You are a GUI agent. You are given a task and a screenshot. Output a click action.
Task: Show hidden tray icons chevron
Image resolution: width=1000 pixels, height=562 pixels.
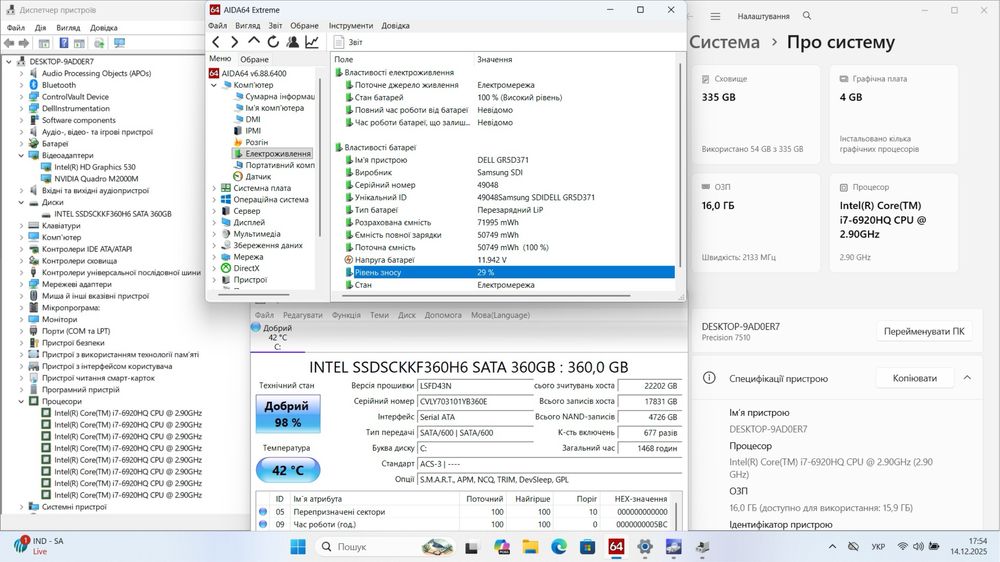832,547
